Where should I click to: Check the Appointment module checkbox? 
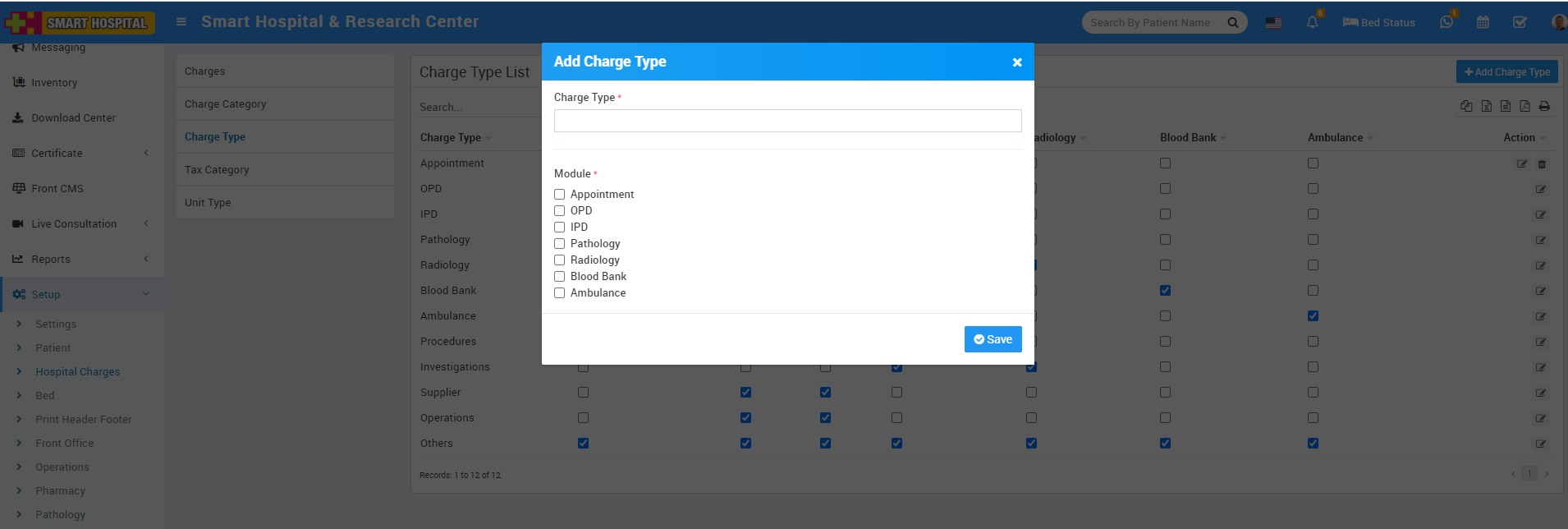(559, 195)
